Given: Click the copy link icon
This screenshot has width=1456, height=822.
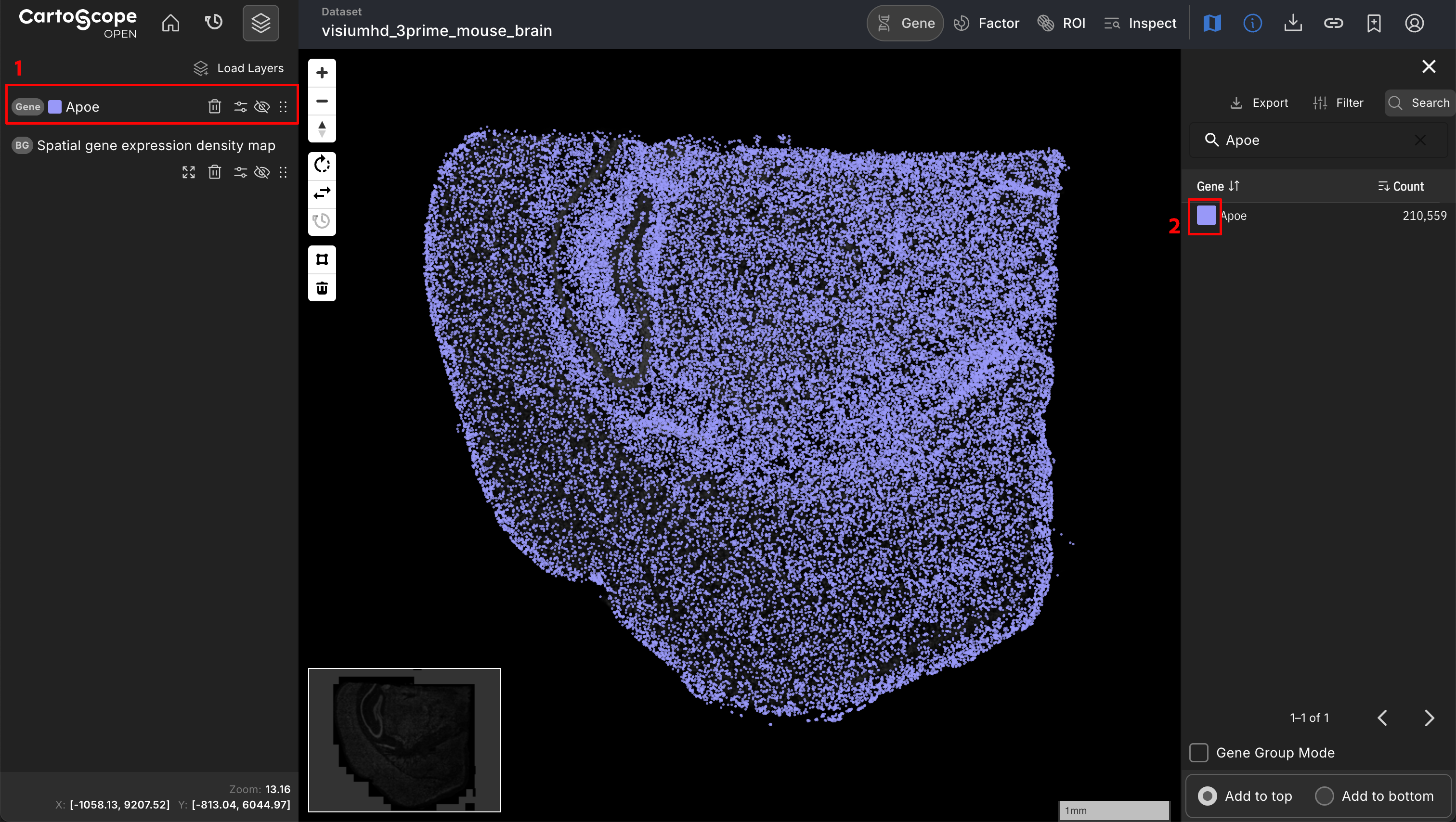Looking at the screenshot, I should click(x=1333, y=23).
